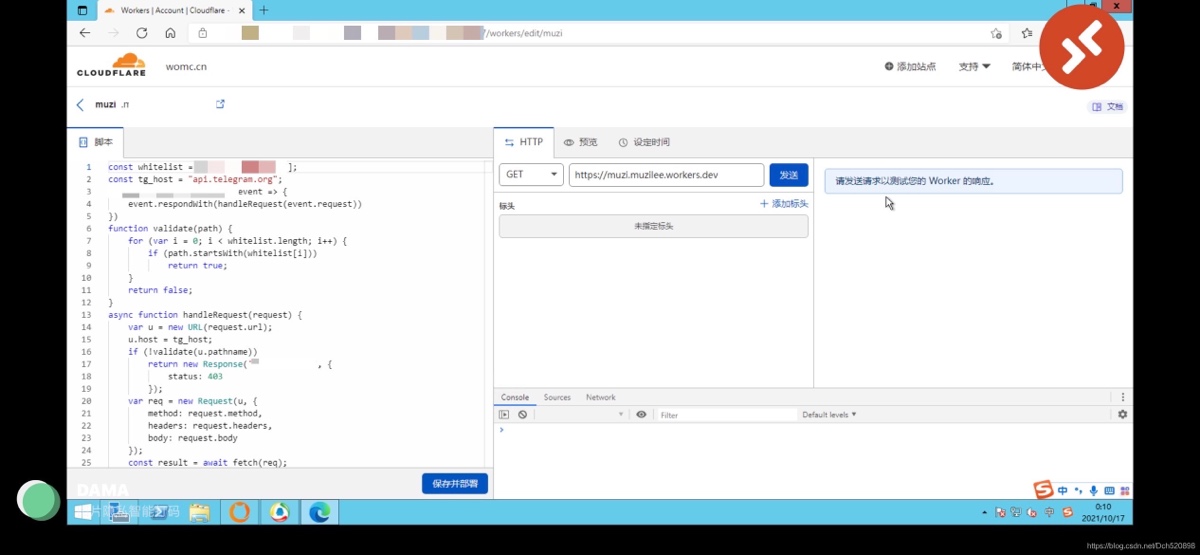
Task: Click the tab actions menu icon
Action: point(82,10)
